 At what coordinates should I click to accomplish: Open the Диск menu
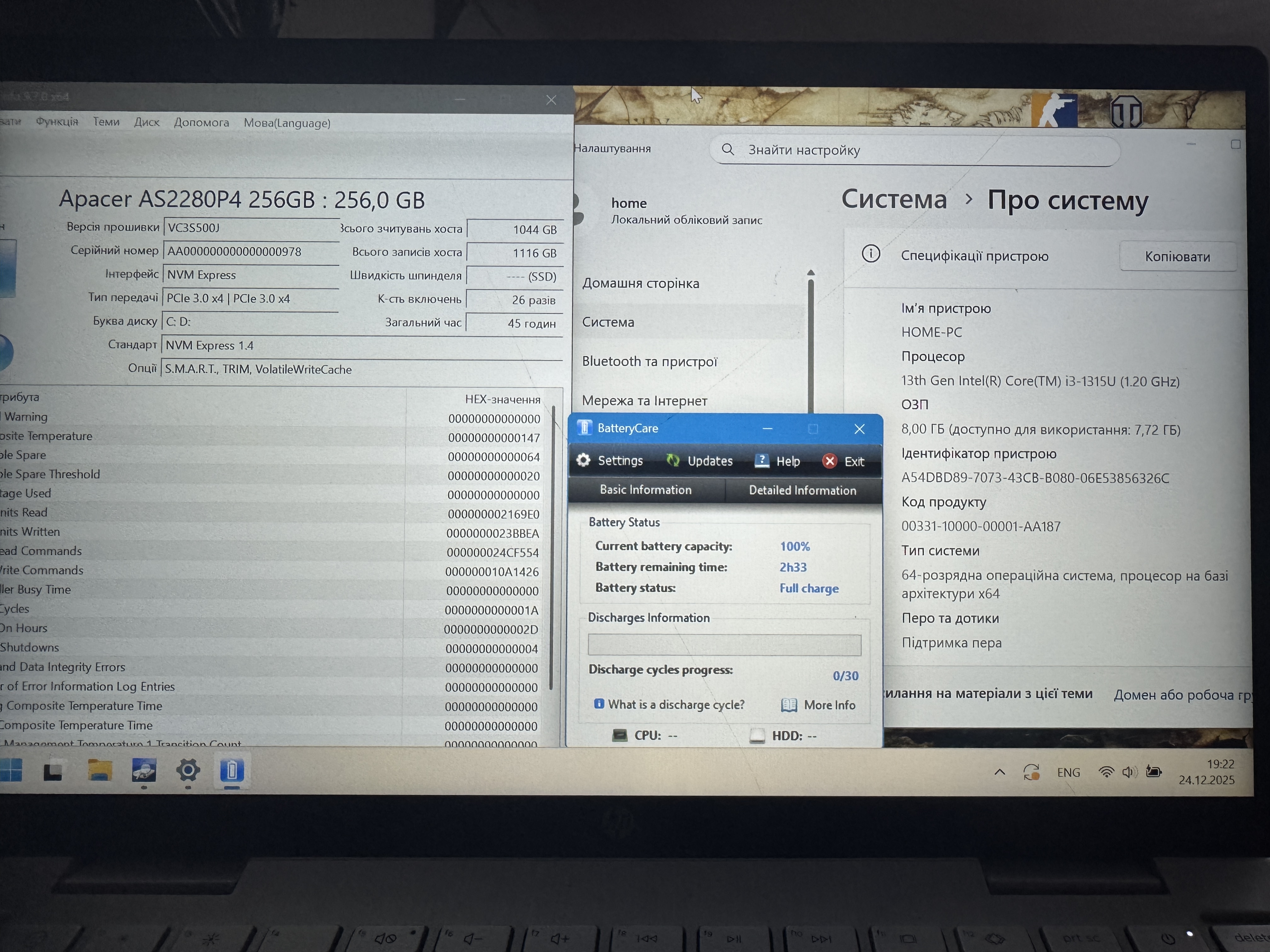coord(146,122)
